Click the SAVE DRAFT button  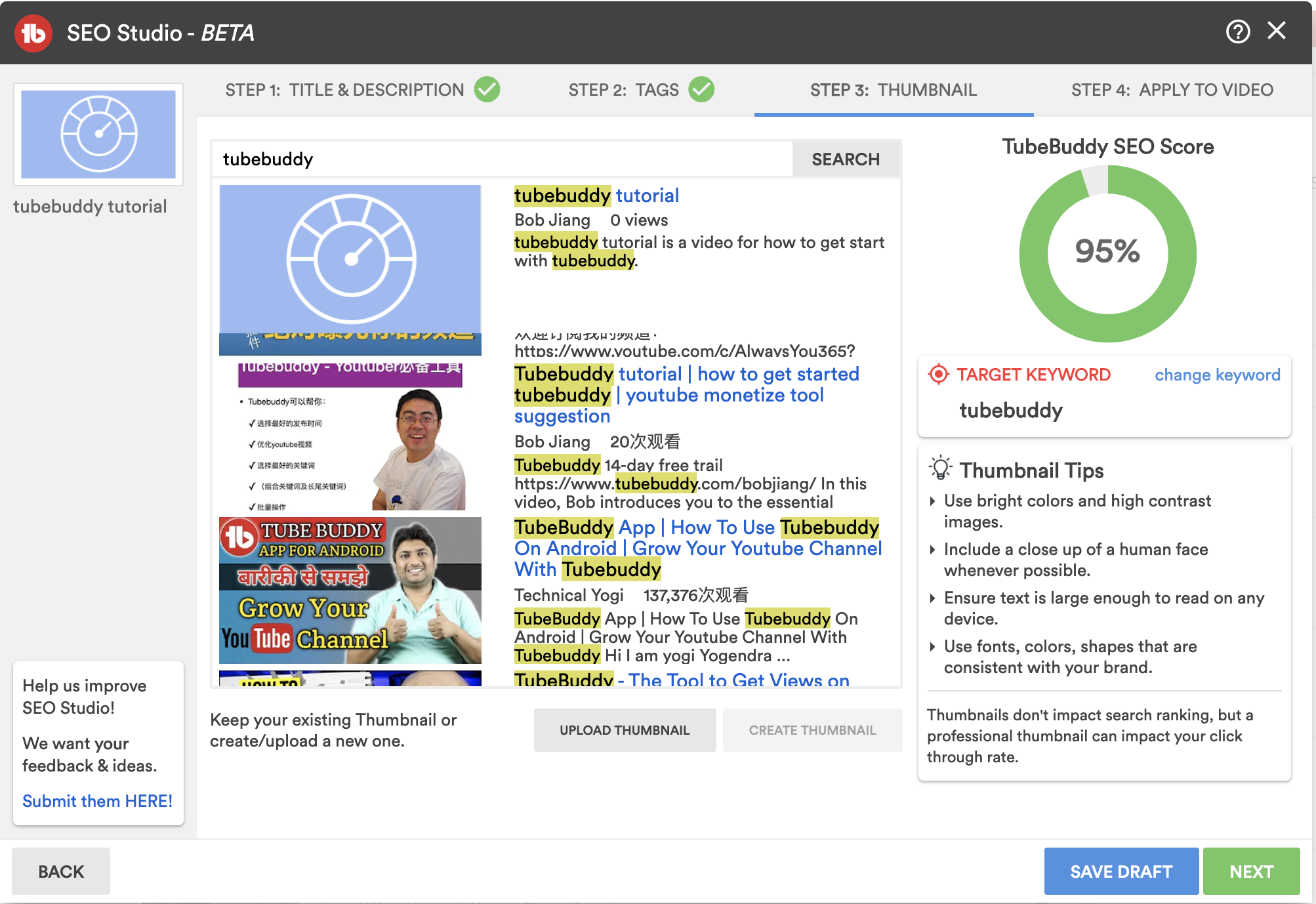coord(1121,871)
